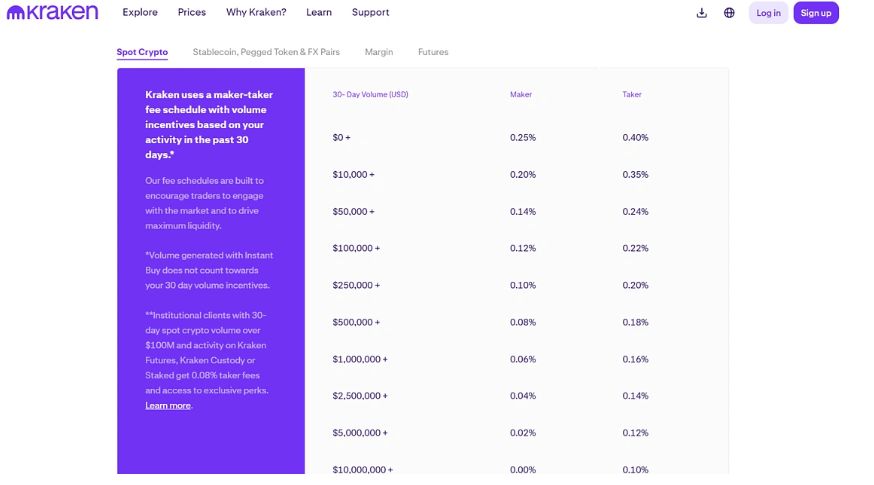Open the Explore menu
The height and width of the screenshot is (485, 874).
(140, 13)
